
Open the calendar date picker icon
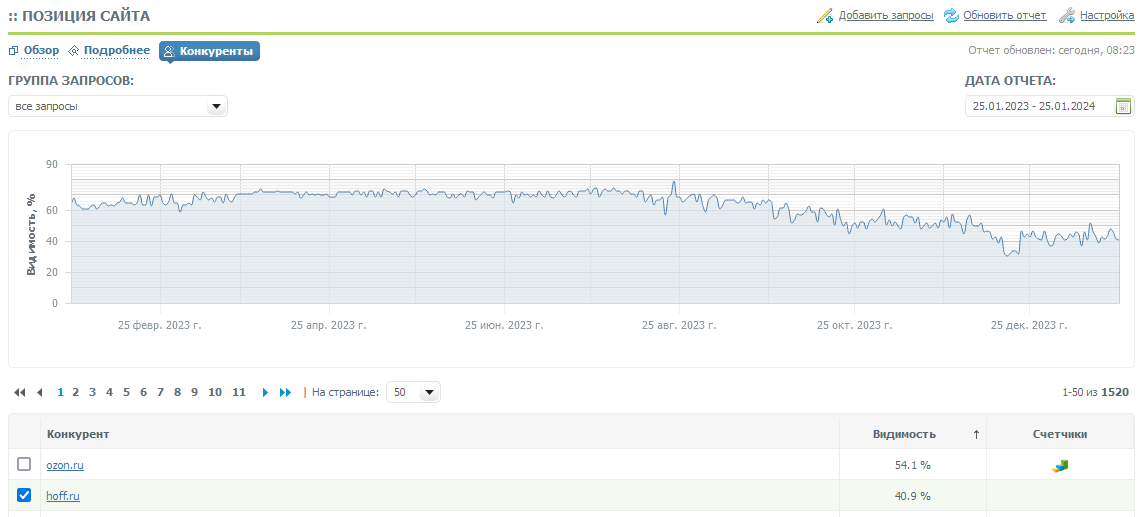1123,106
